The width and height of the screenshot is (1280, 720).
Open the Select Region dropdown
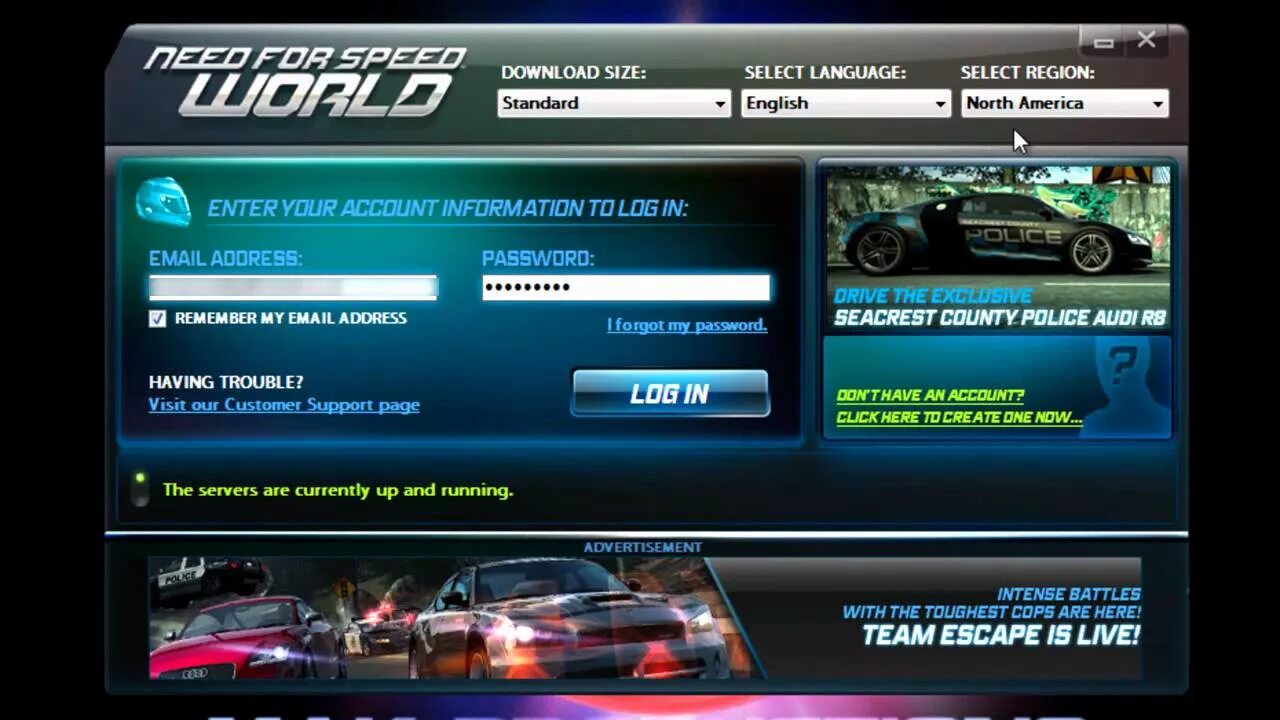click(1065, 103)
